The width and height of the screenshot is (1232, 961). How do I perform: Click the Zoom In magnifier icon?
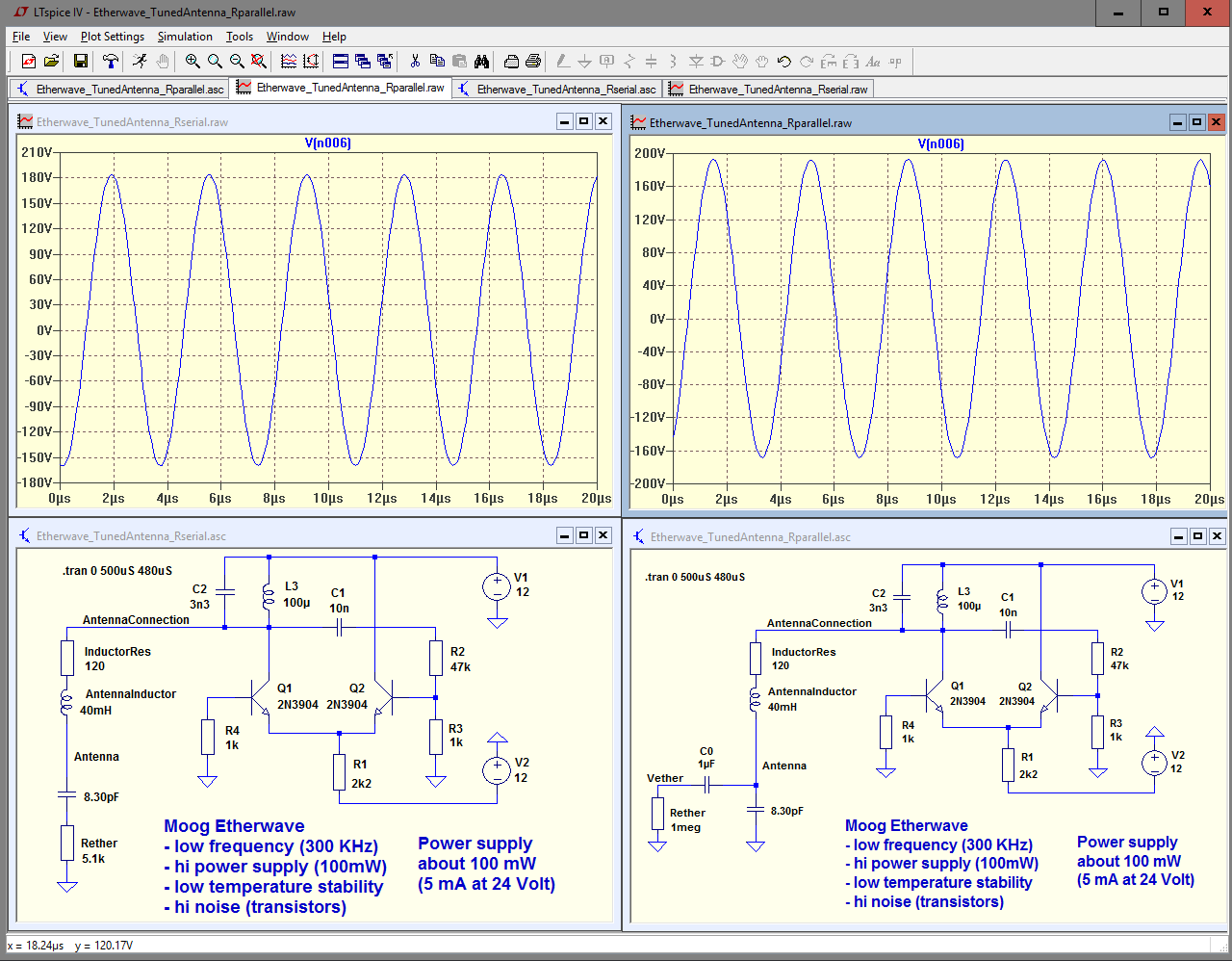[192, 62]
